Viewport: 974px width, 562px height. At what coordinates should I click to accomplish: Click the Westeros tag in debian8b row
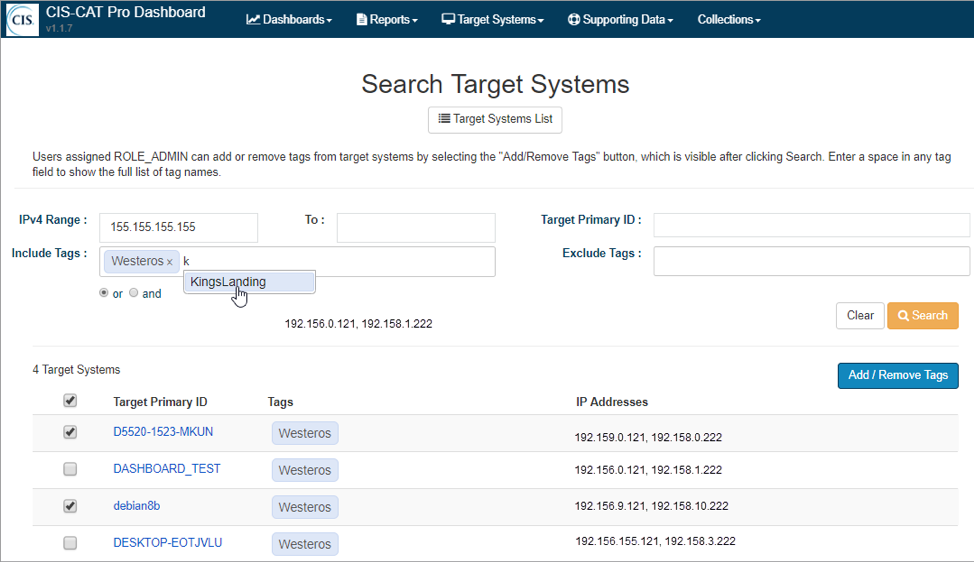pos(305,507)
